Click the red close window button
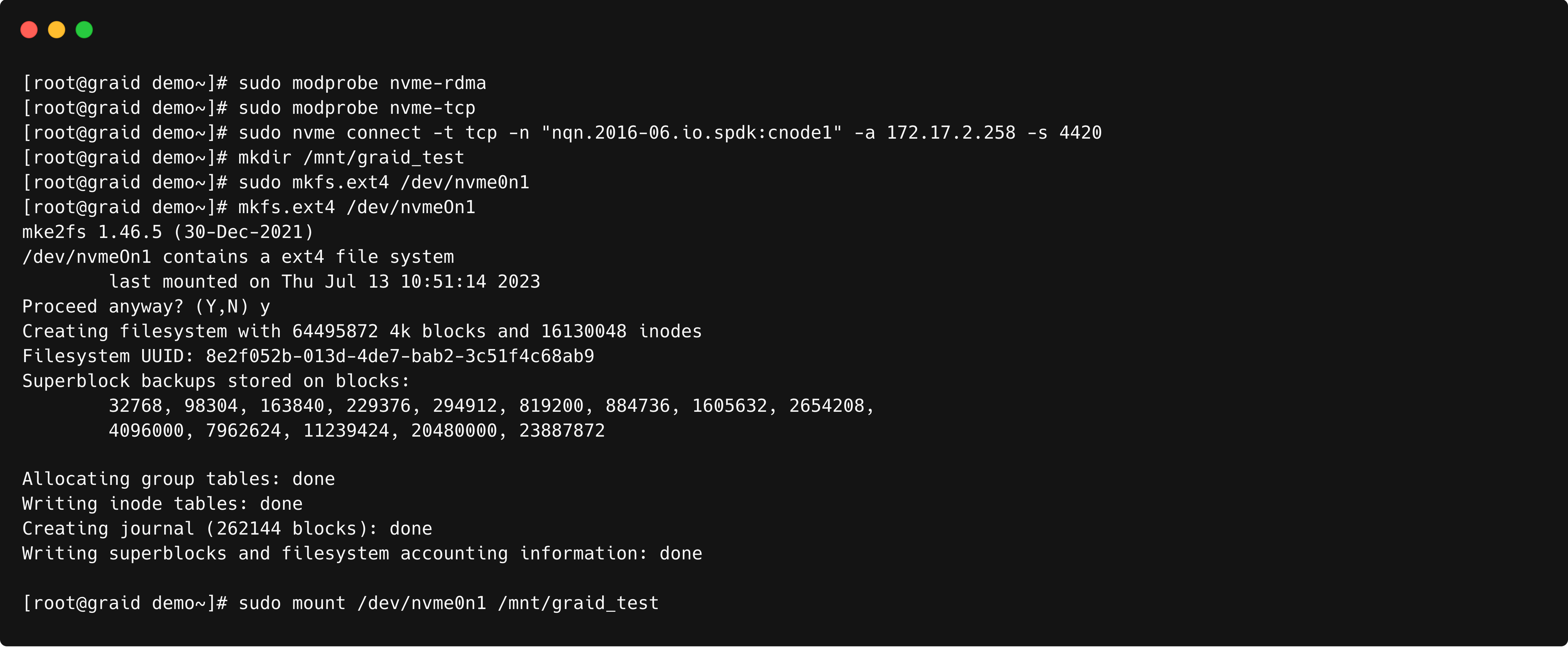Screen dimensions: 1568x647 [x=29, y=30]
